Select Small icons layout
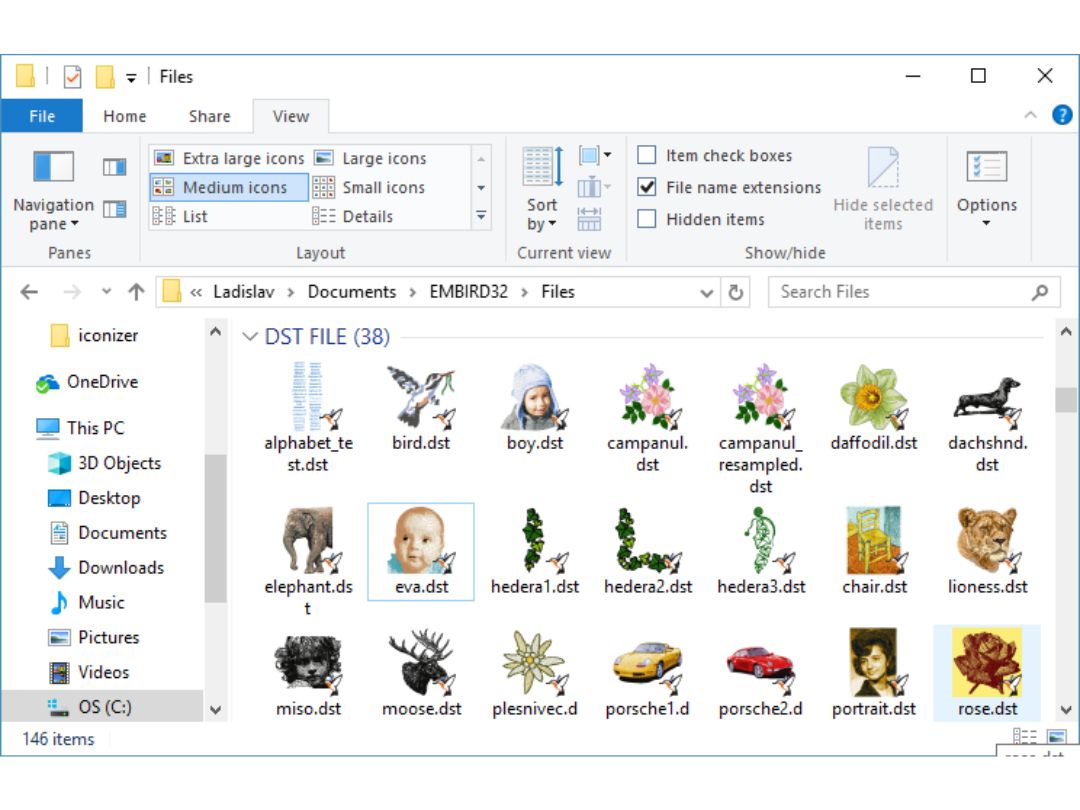 click(370, 187)
